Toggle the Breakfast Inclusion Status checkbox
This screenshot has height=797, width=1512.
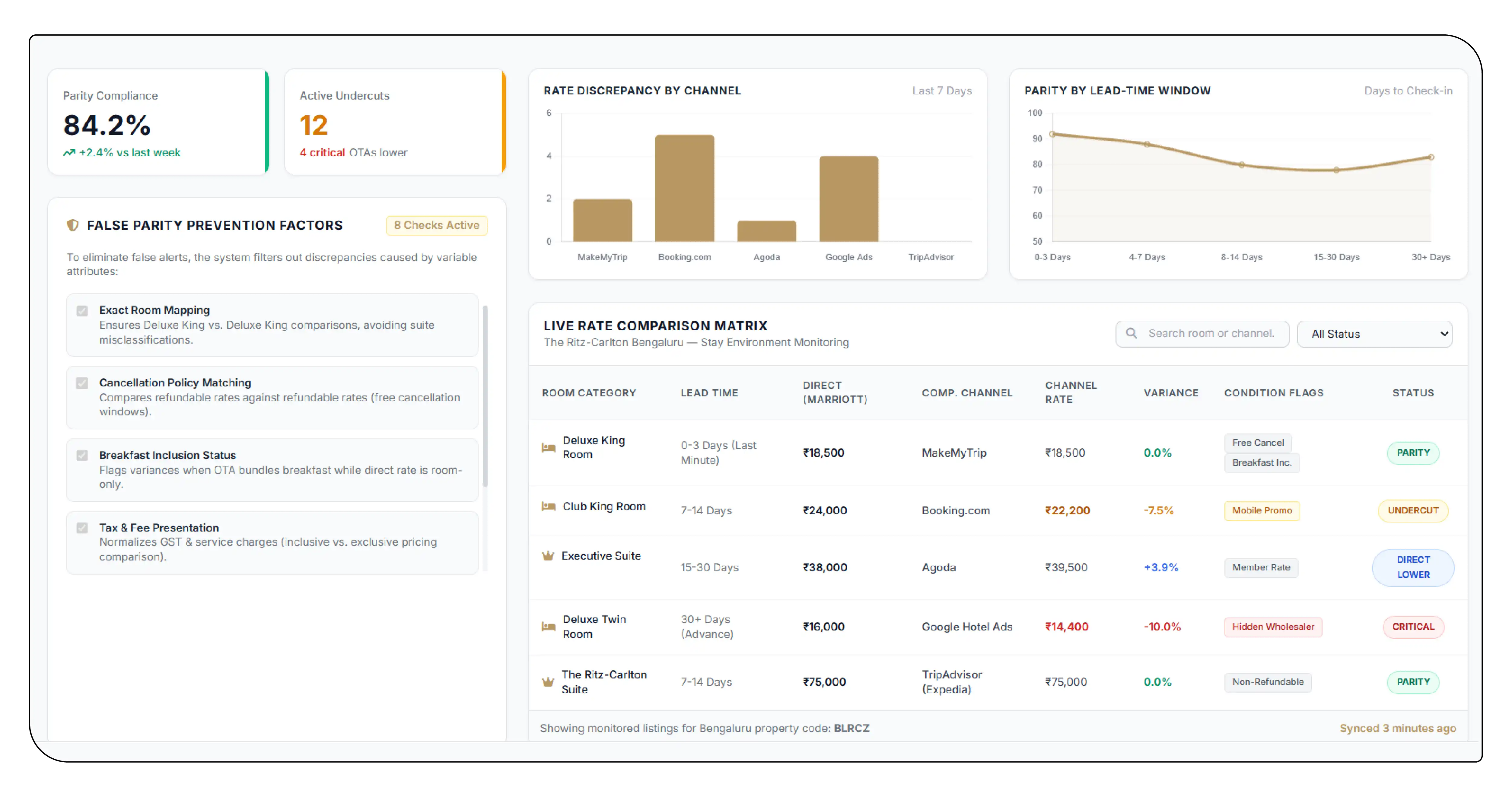[x=82, y=456]
